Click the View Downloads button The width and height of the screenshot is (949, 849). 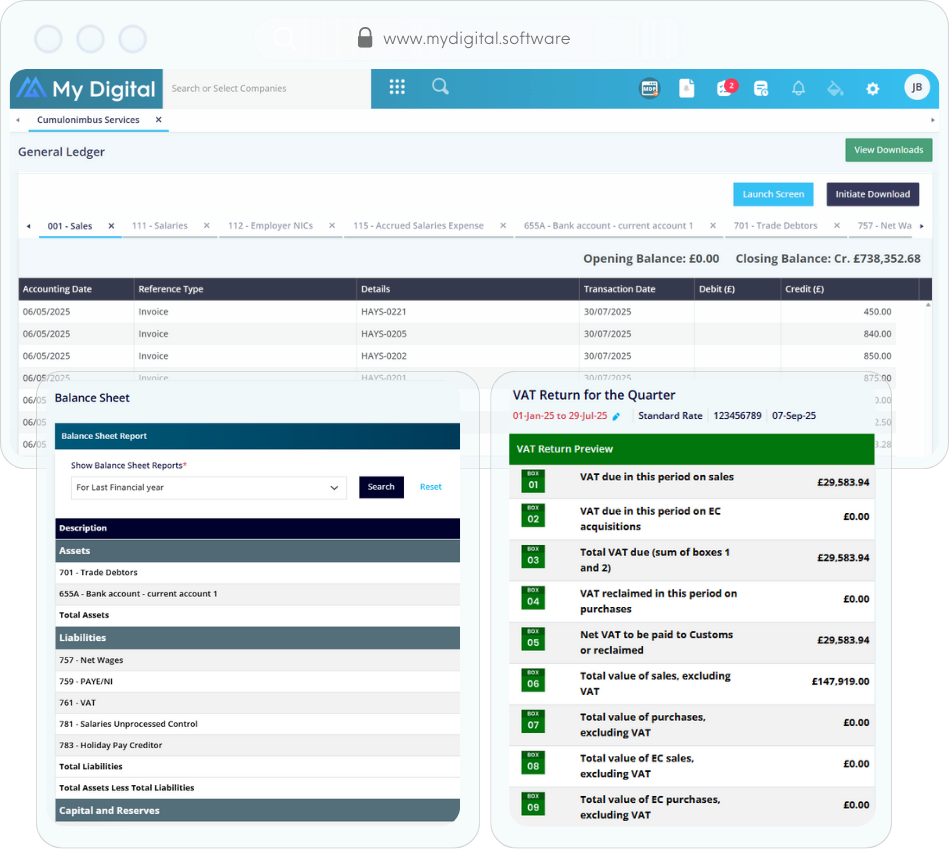tap(888, 150)
